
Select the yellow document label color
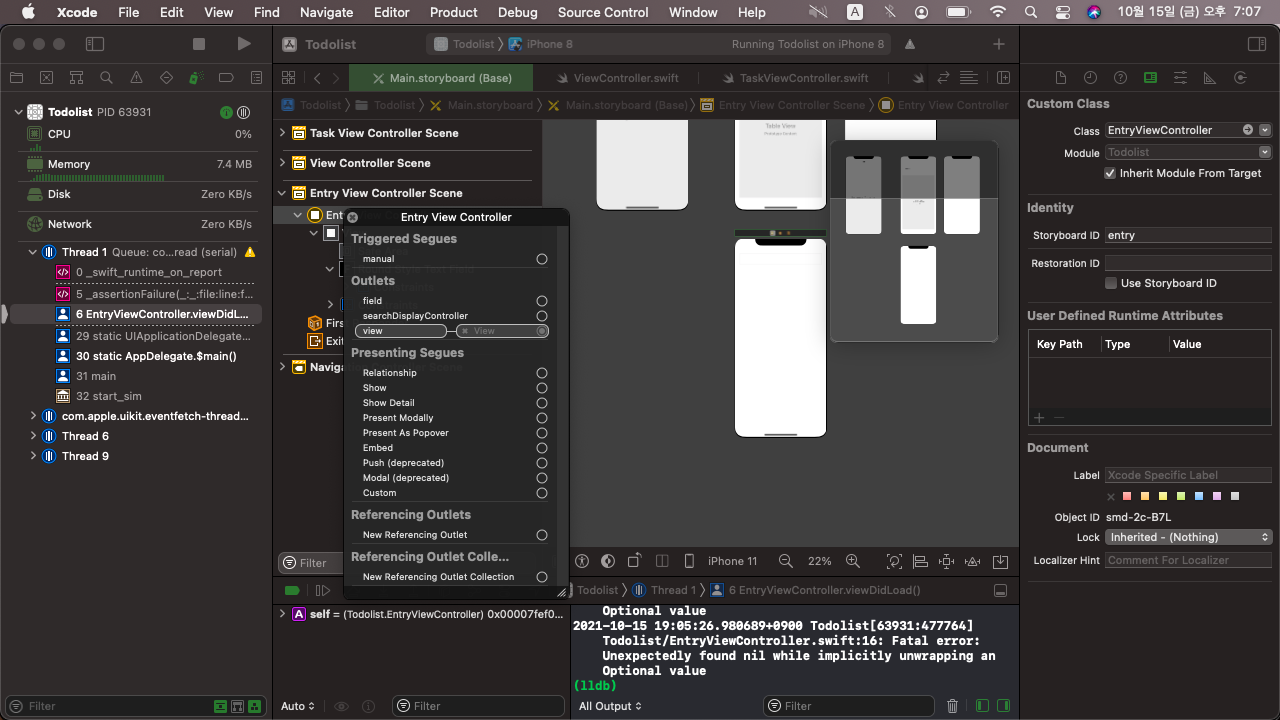pos(1163,496)
